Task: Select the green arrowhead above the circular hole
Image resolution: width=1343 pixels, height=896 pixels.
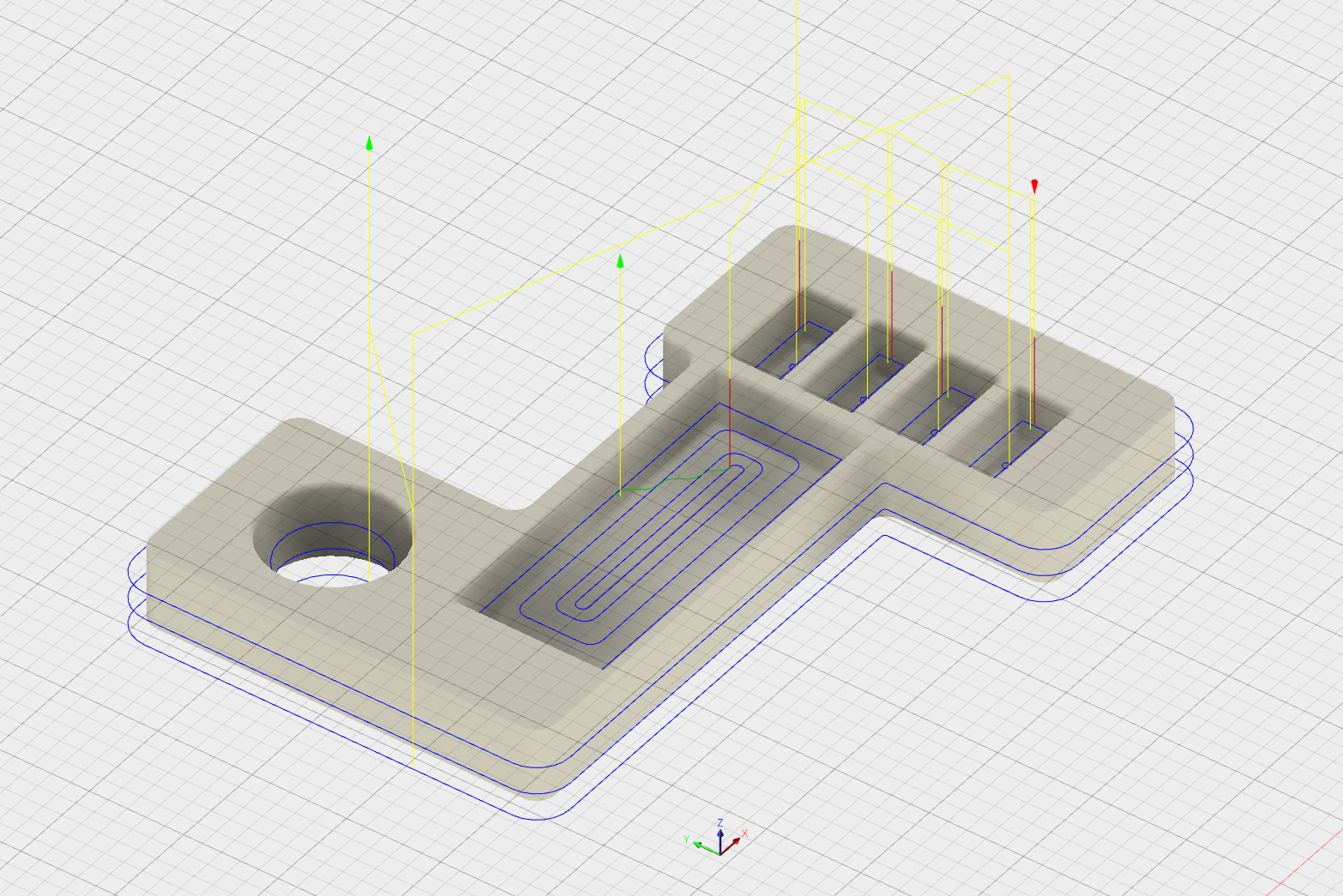Action: coord(370,142)
